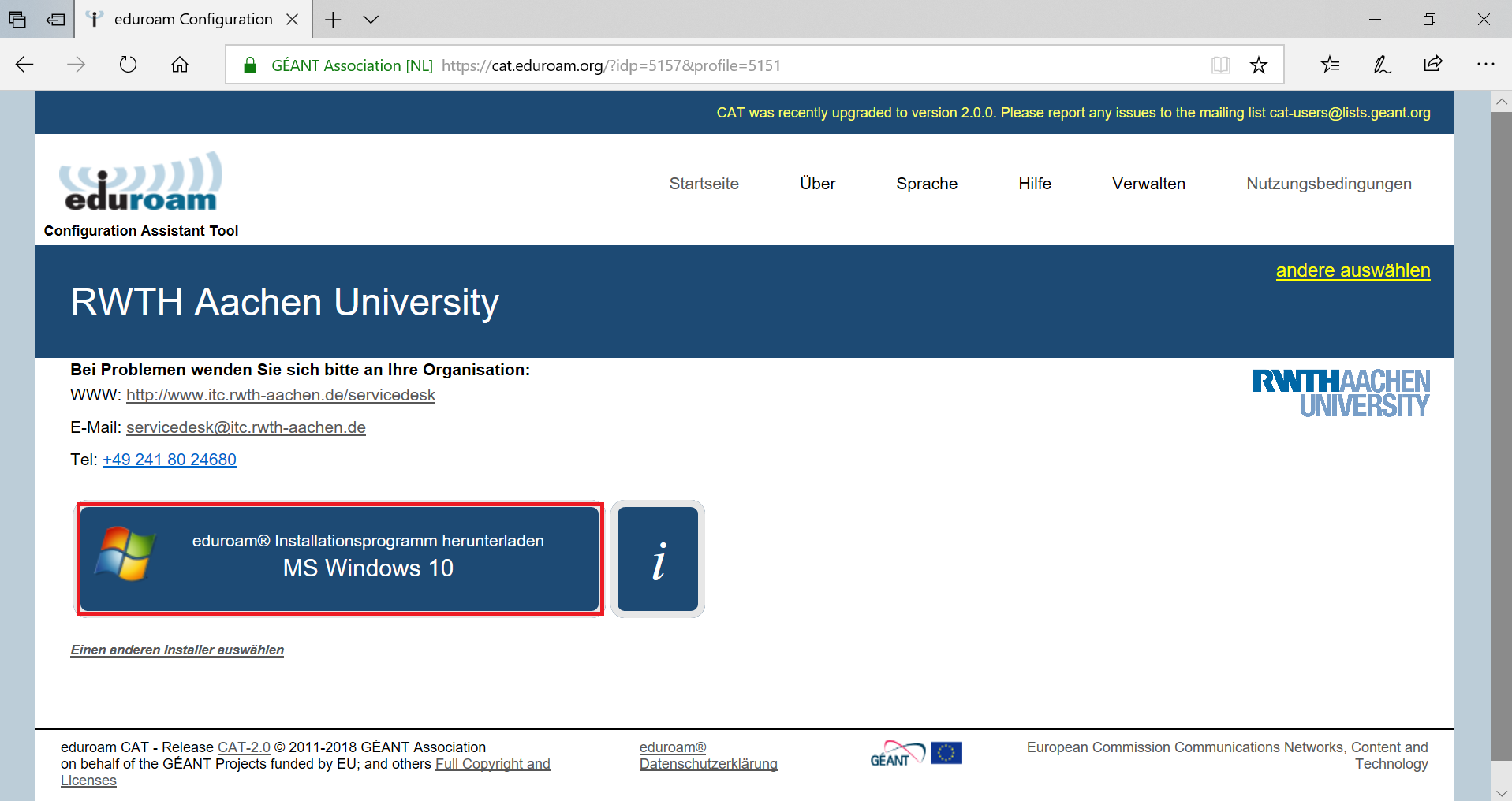The height and width of the screenshot is (801, 1512).
Task: Click 'Configuration Assistant Tool' text
Action: [x=141, y=231]
